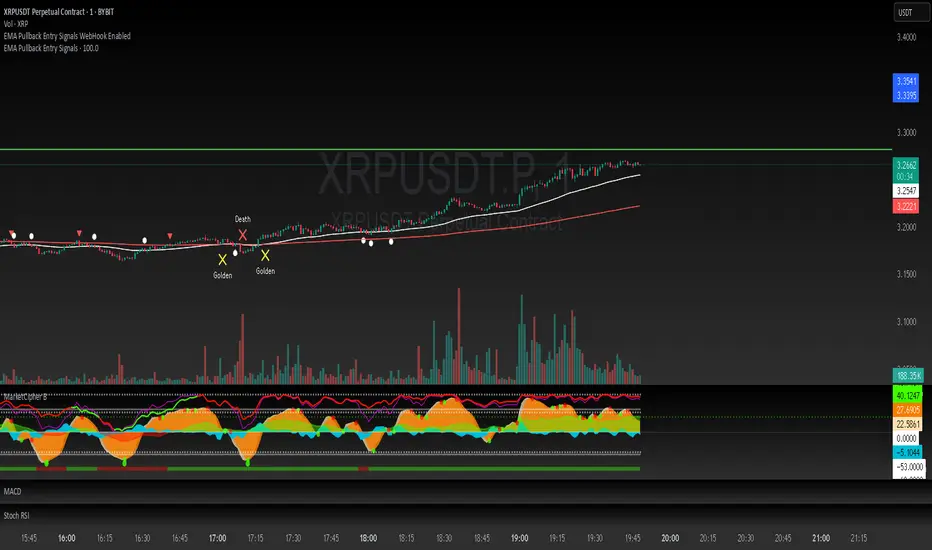Click the tallest red volume bar
This screenshot has height=550, width=932.
458,336
